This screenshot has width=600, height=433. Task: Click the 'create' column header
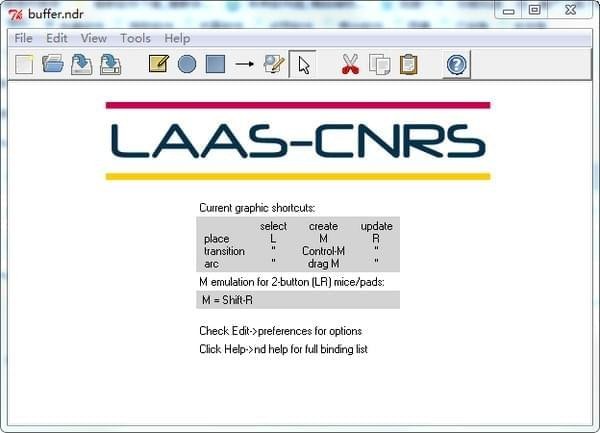pyautogui.click(x=323, y=226)
